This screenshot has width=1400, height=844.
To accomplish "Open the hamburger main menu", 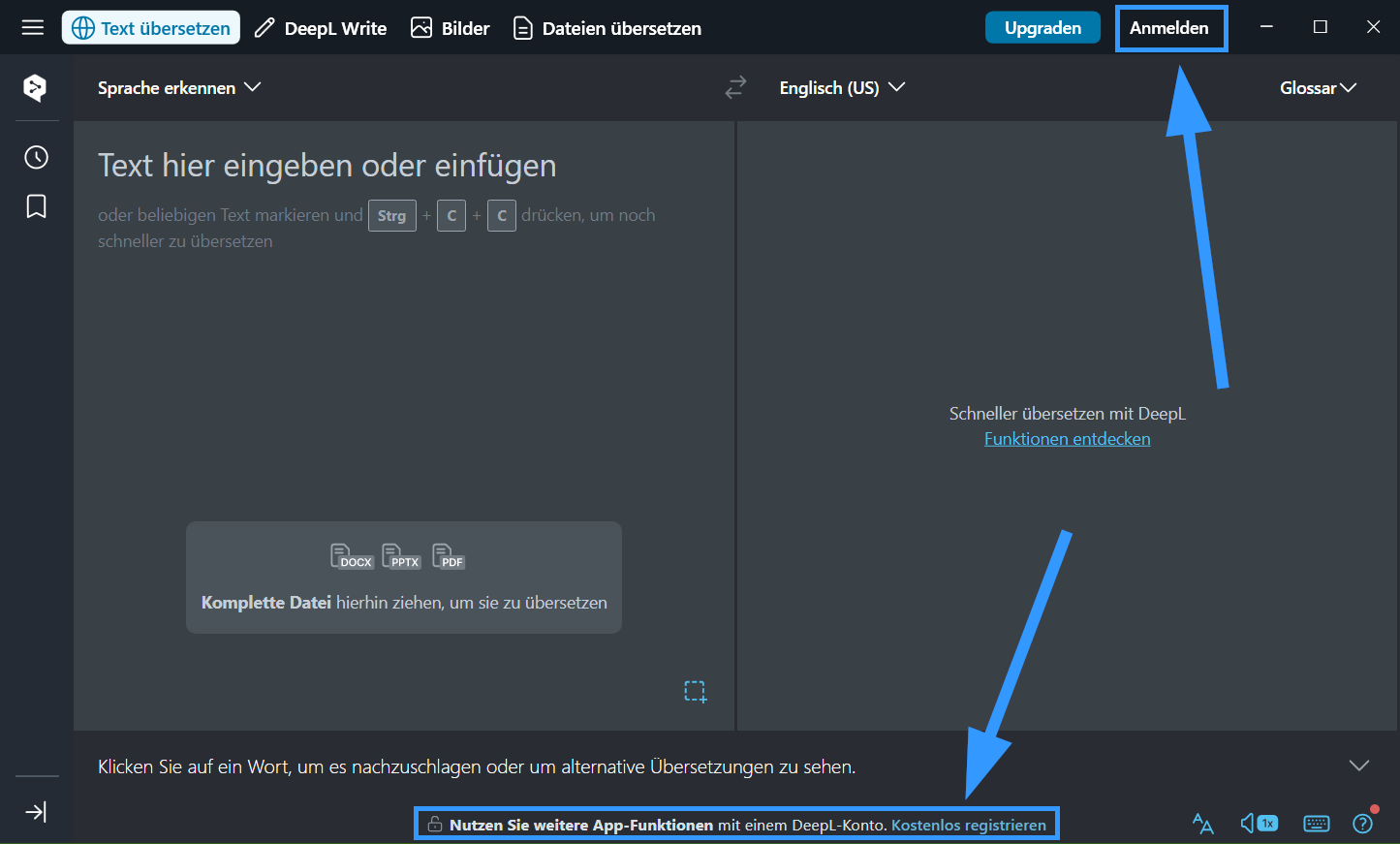I will 33,27.
